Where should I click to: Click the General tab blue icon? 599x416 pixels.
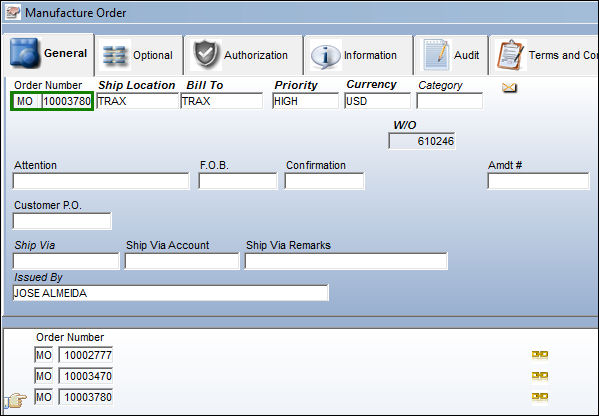click(x=24, y=53)
